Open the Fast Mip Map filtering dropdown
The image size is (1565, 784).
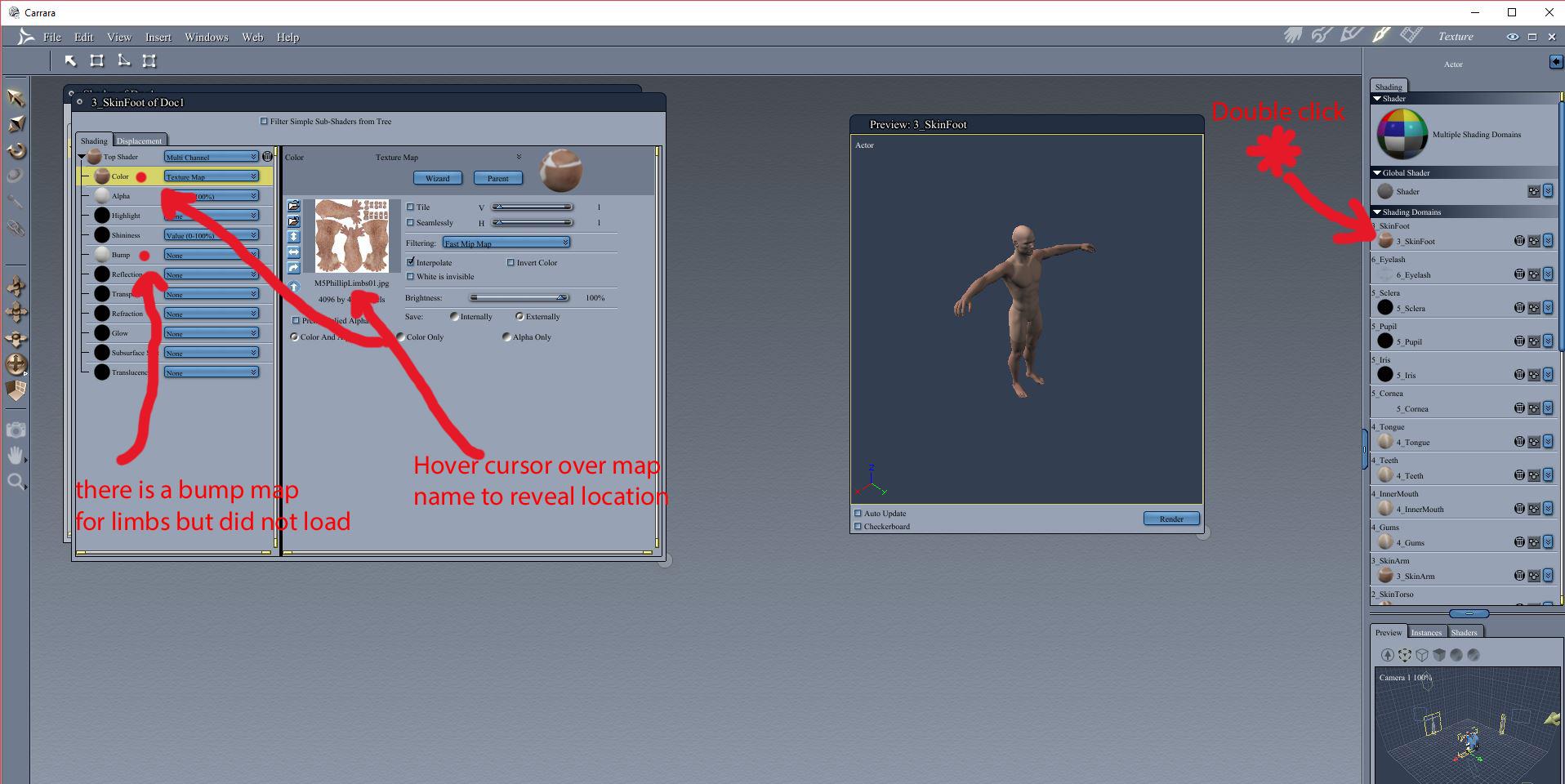click(x=506, y=243)
